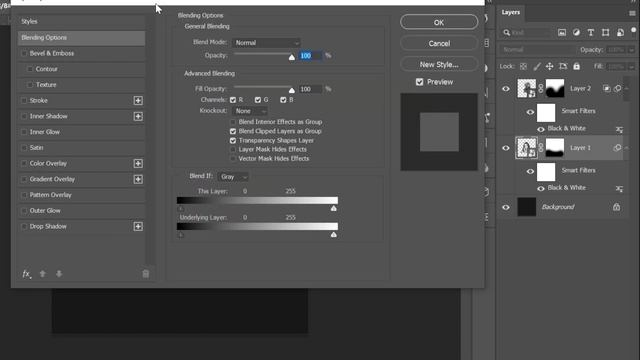
Task: Add another Stroke effect with plus icon
Action: point(138,100)
